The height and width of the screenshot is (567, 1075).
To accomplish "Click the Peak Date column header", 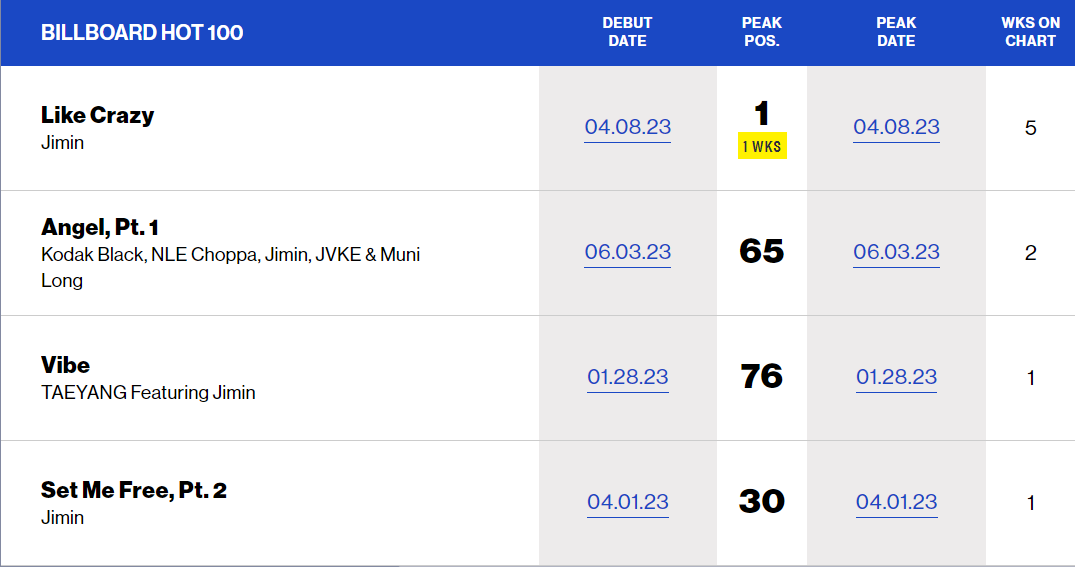I will [x=896, y=32].
